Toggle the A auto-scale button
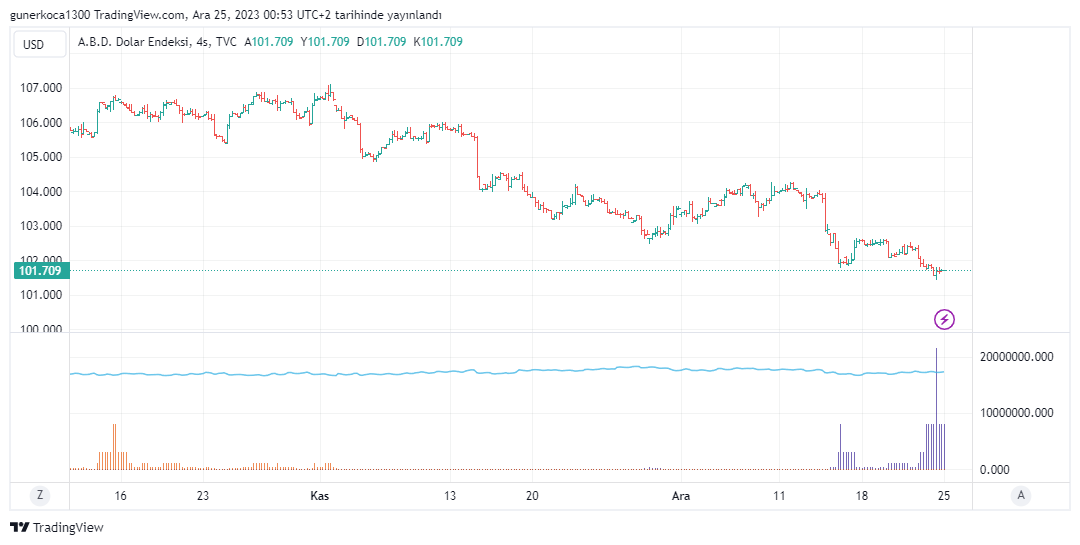The width and height of the screenshot is (1080, 545). (1021, 495)
